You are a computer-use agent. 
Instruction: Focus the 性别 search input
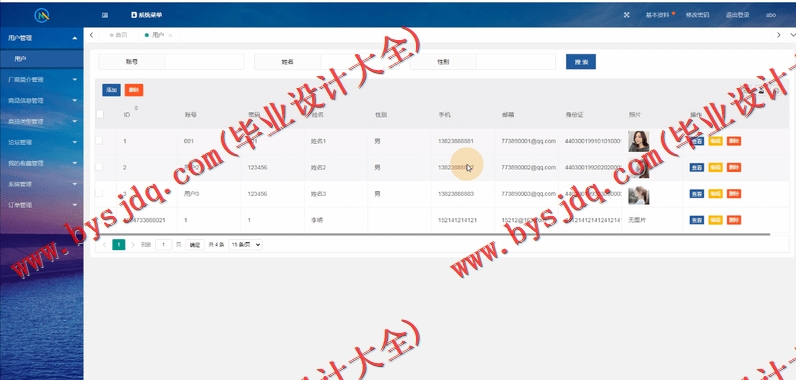(x=516, y=62)
